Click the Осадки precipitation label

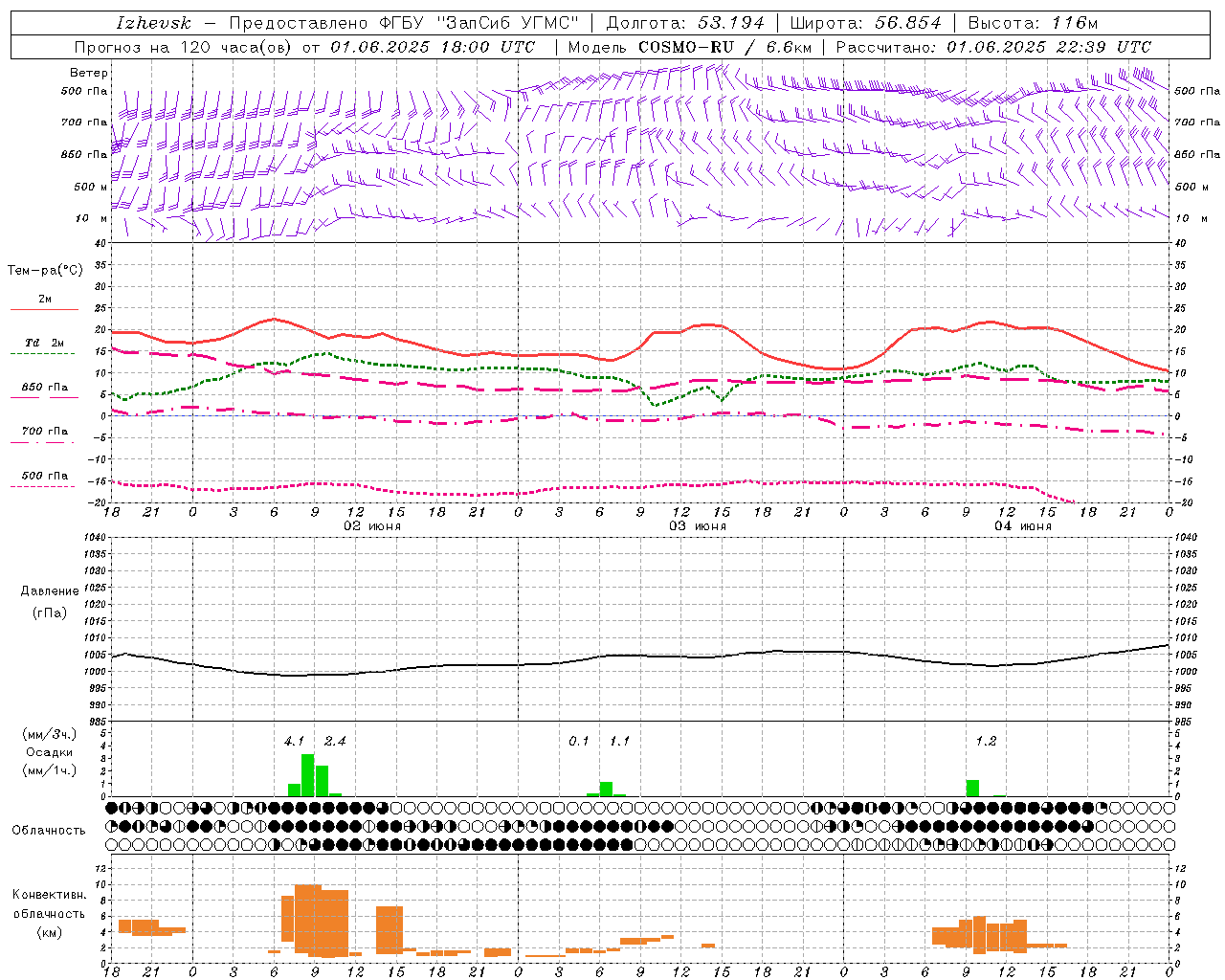pyautogui.click(x=49, y=752)
